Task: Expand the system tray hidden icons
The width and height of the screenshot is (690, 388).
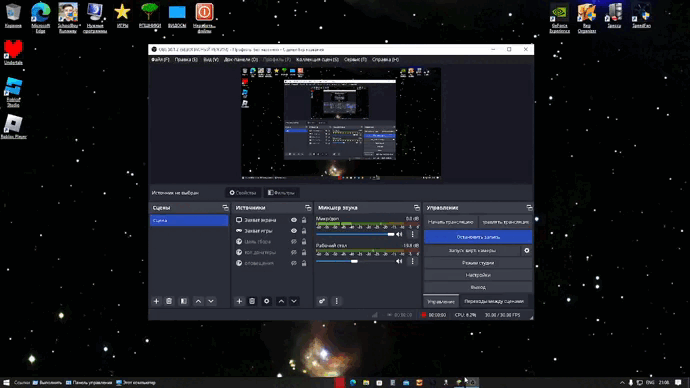Action: point(622,383)
